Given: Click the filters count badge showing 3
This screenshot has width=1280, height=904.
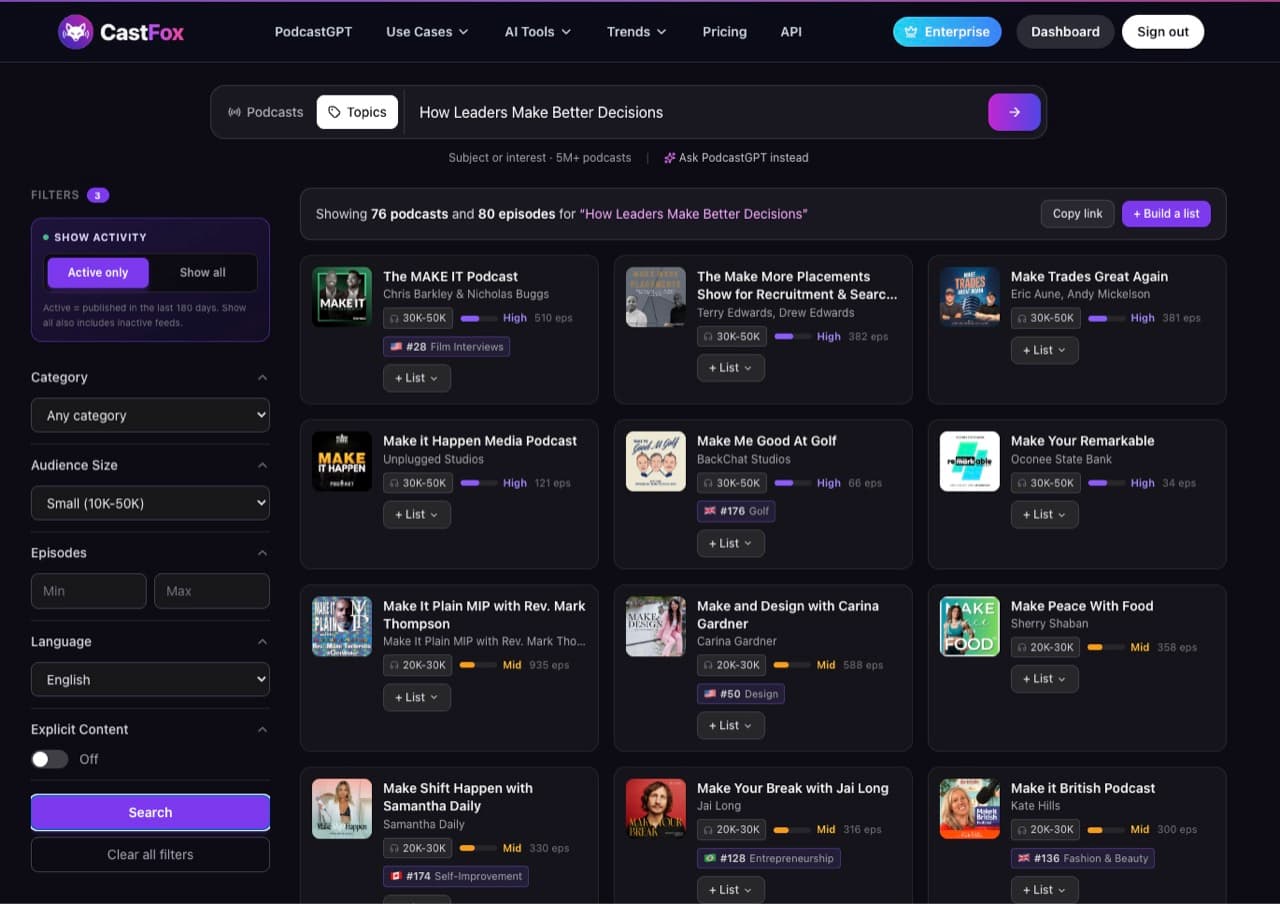Looking at the screenshot, I should [98, 195].
